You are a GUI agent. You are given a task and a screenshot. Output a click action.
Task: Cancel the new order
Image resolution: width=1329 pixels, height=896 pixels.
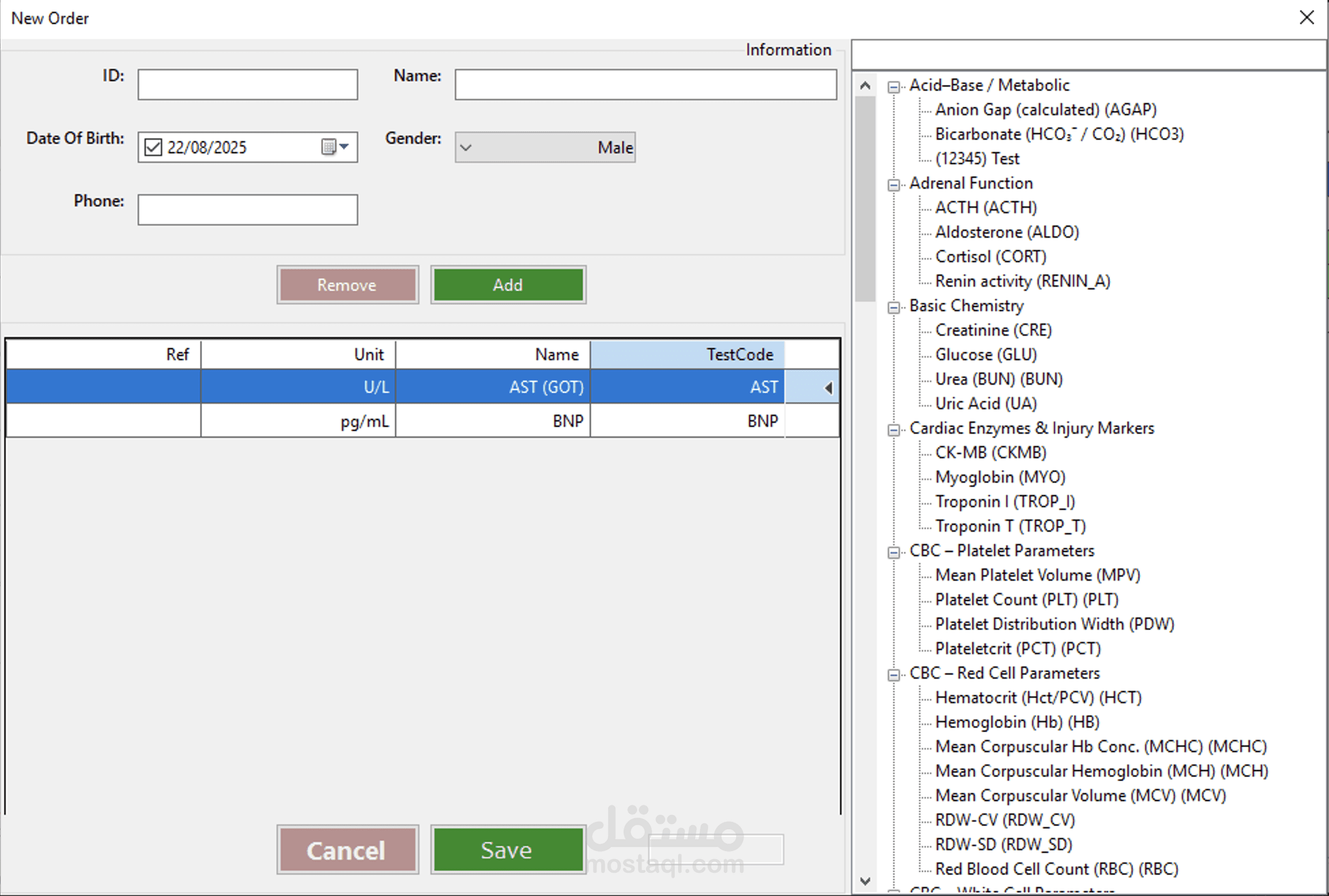tap(347, 850)
